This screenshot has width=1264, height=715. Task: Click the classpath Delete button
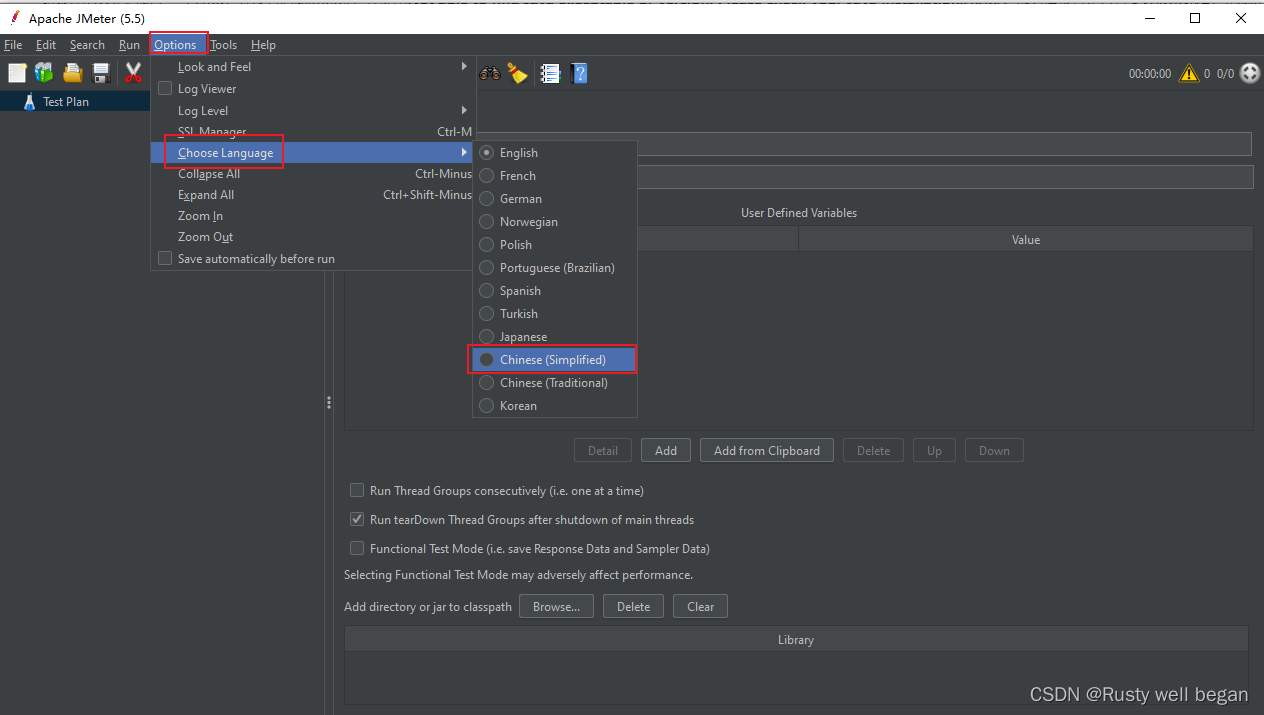click(633, 607)
